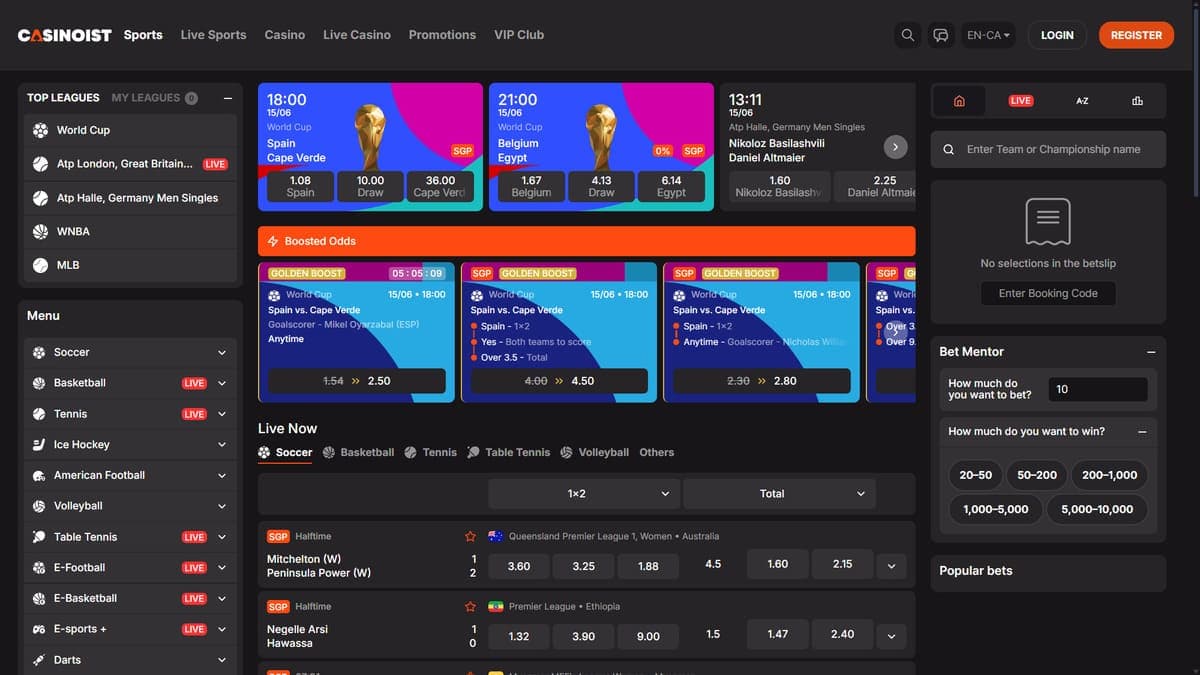Screen dimensions: 1200x675
Task: Open the live chat support icon
Action: 941,35
